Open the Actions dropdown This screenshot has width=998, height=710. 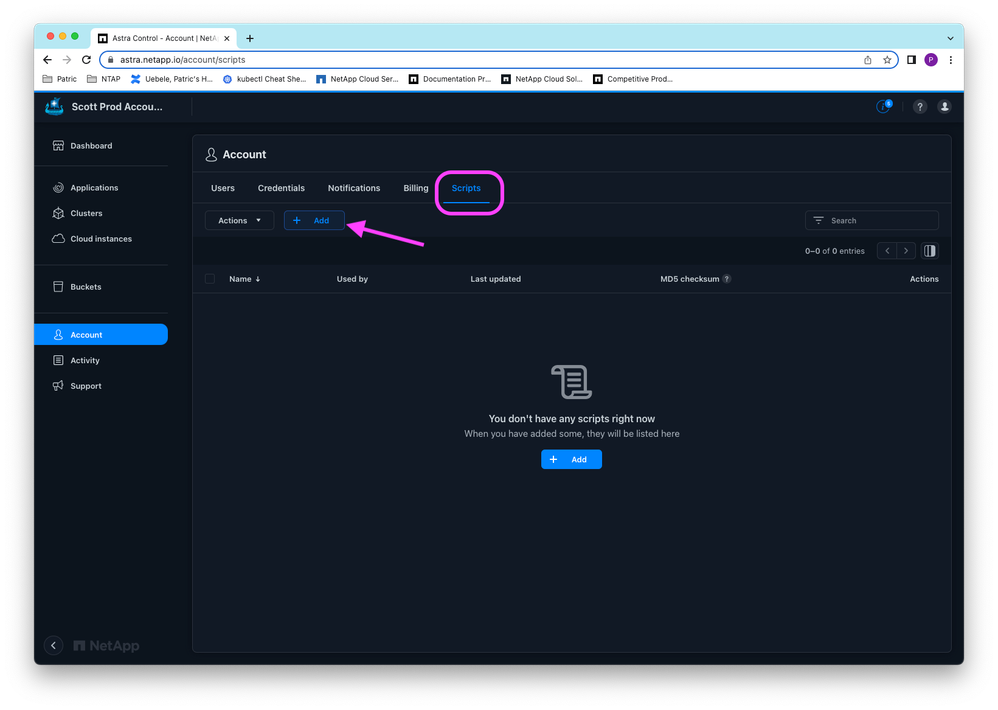coord(239,220)
